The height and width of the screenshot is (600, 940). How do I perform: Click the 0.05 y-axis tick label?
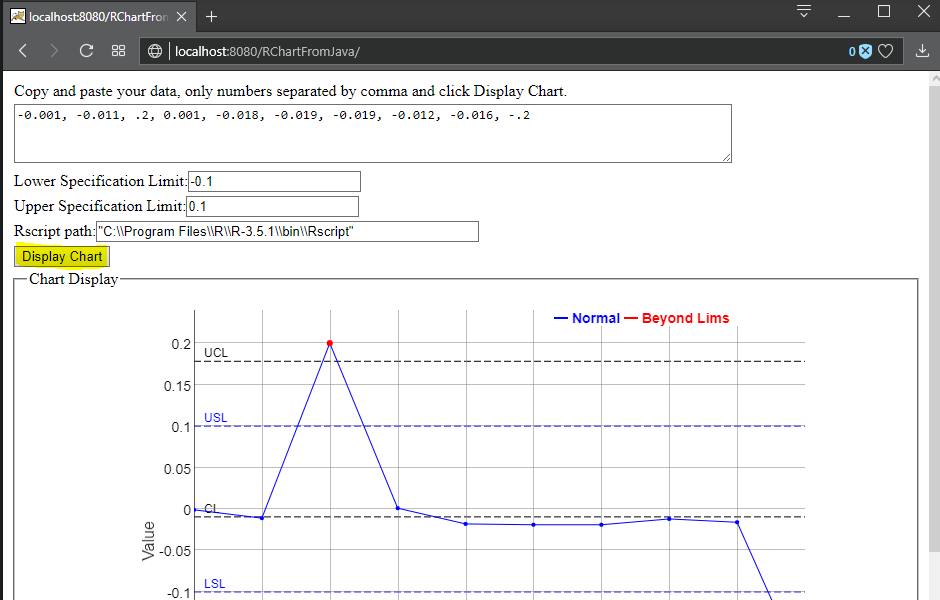(x=177, y=469)
